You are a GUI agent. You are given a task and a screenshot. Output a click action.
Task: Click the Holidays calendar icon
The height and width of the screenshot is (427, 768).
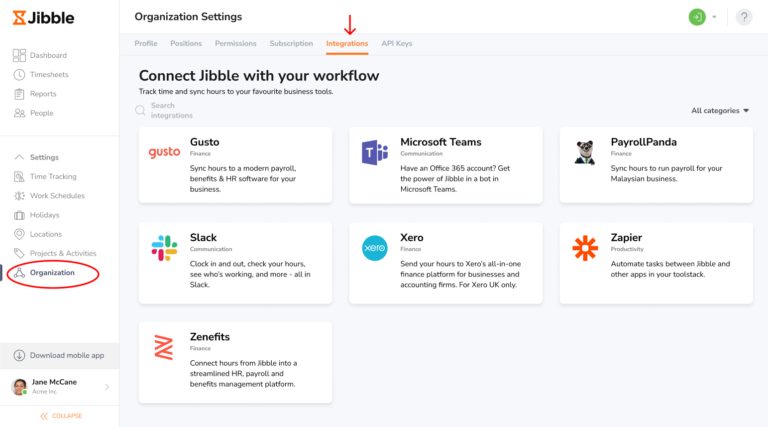pyautogui.click(x=20, y=215)
